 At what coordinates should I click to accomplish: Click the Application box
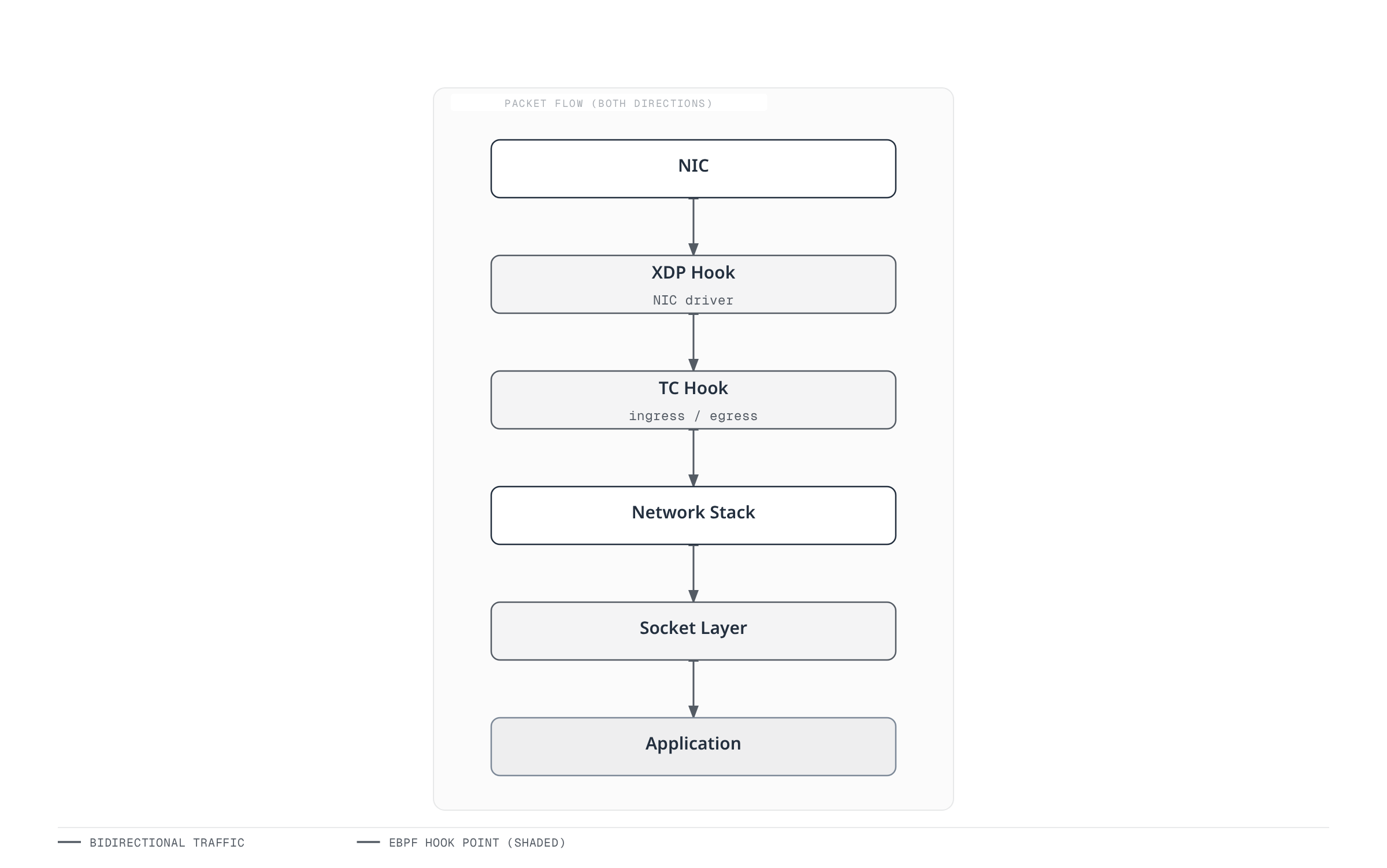pos(693,747)
